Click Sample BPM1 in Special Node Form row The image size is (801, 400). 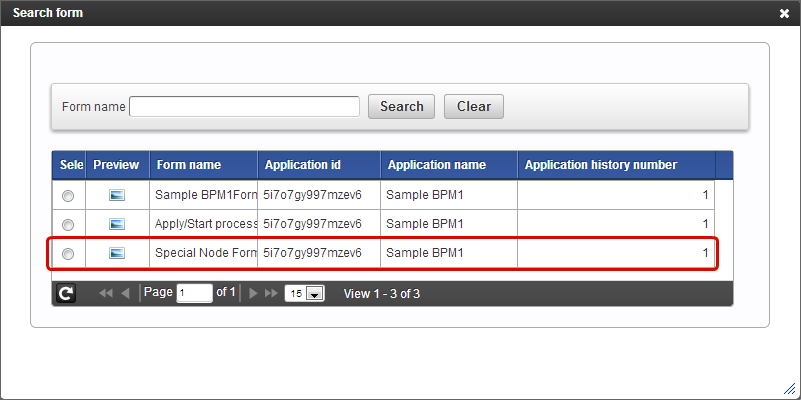tap(449, 253)
